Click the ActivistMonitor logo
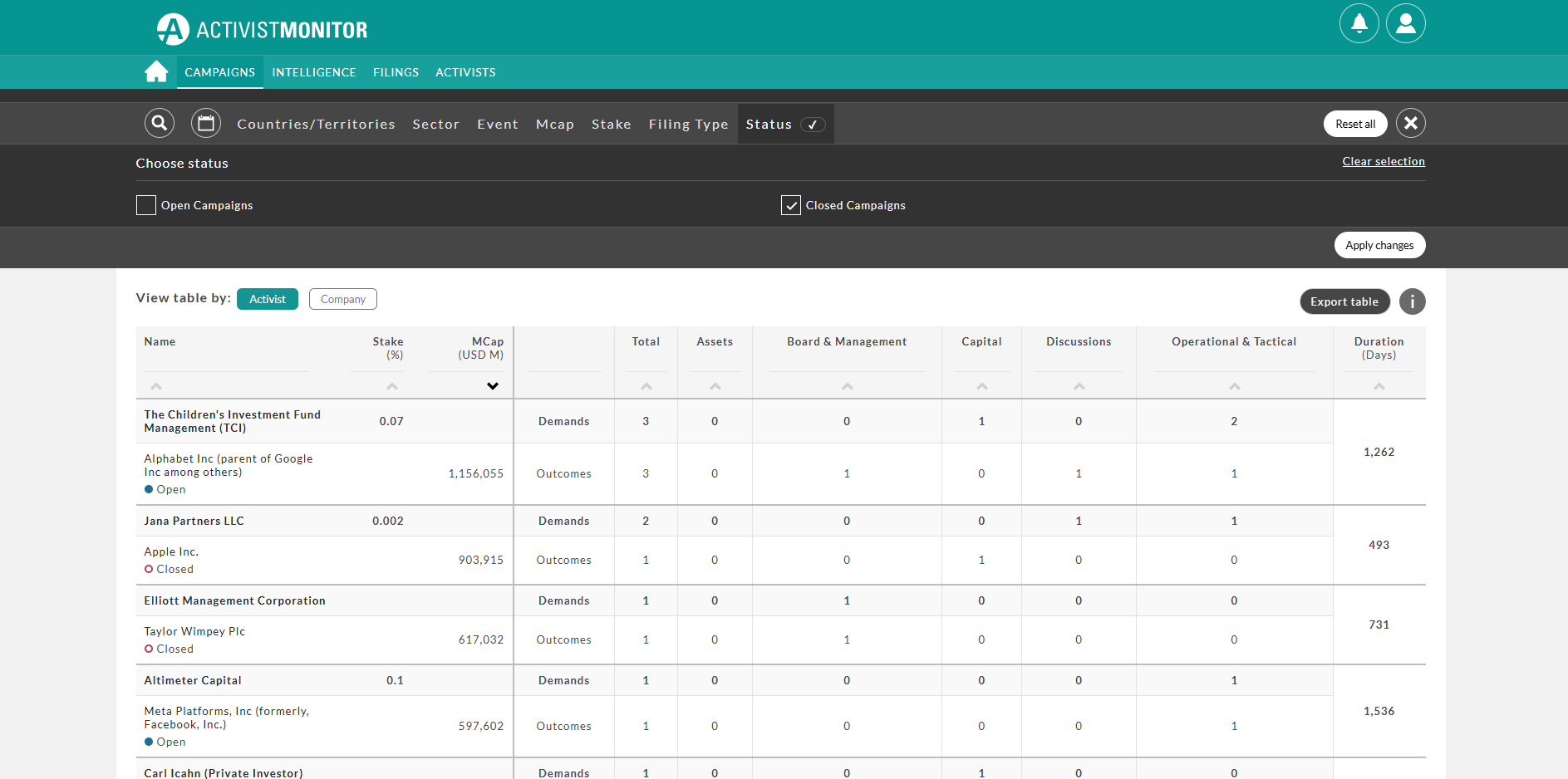 (x=262, y=29)
